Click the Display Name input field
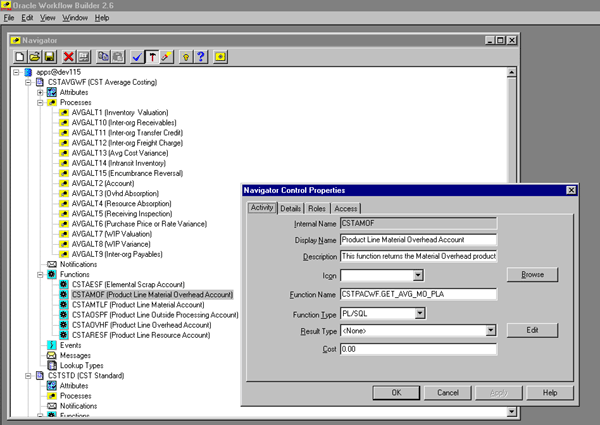This screenshot has width=600, height=425. (419, 240)
